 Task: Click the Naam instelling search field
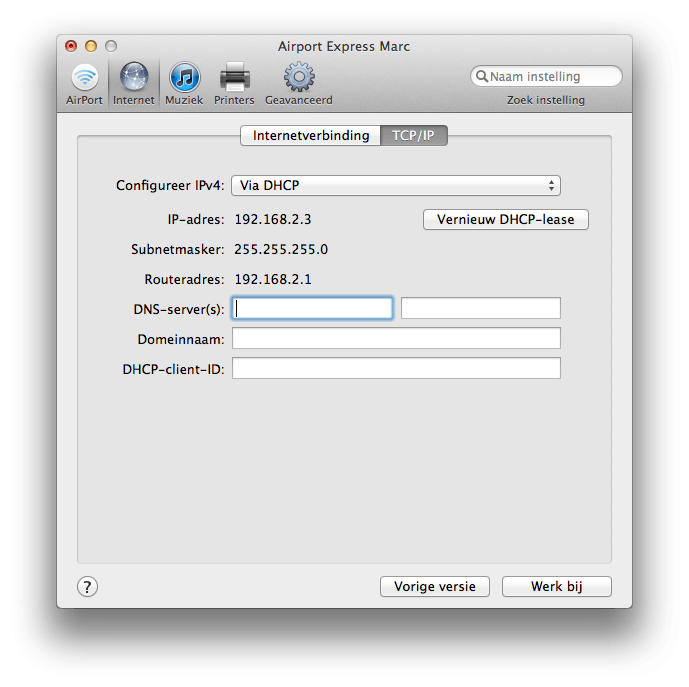tap(546, 76)
